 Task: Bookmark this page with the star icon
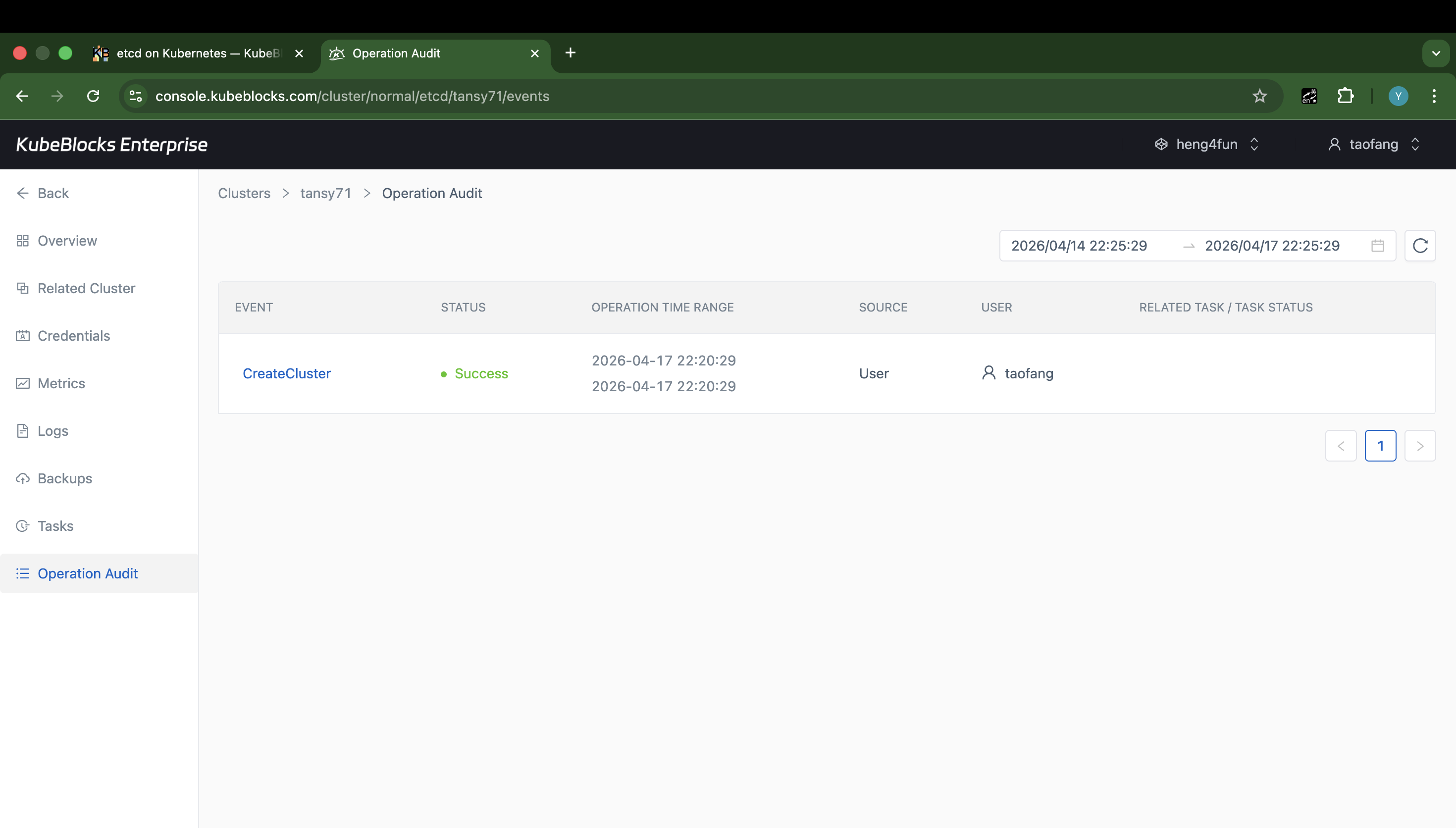[1260, 96]
